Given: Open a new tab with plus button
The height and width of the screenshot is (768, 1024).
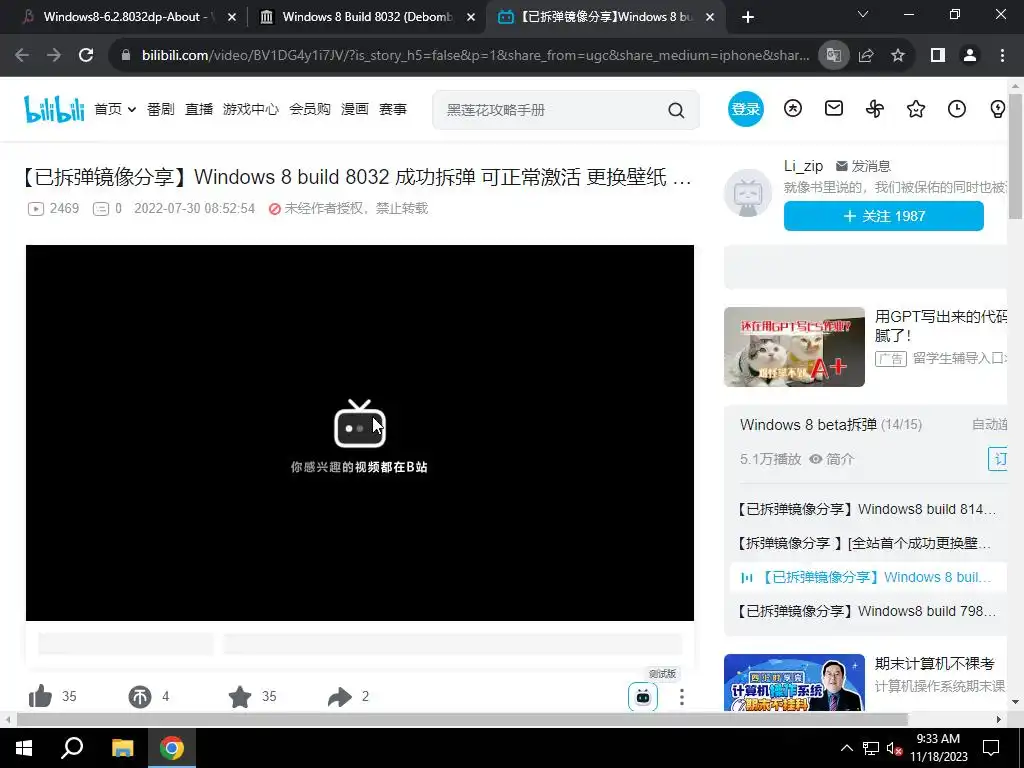Looking at the screenshot, I should 748,18.
